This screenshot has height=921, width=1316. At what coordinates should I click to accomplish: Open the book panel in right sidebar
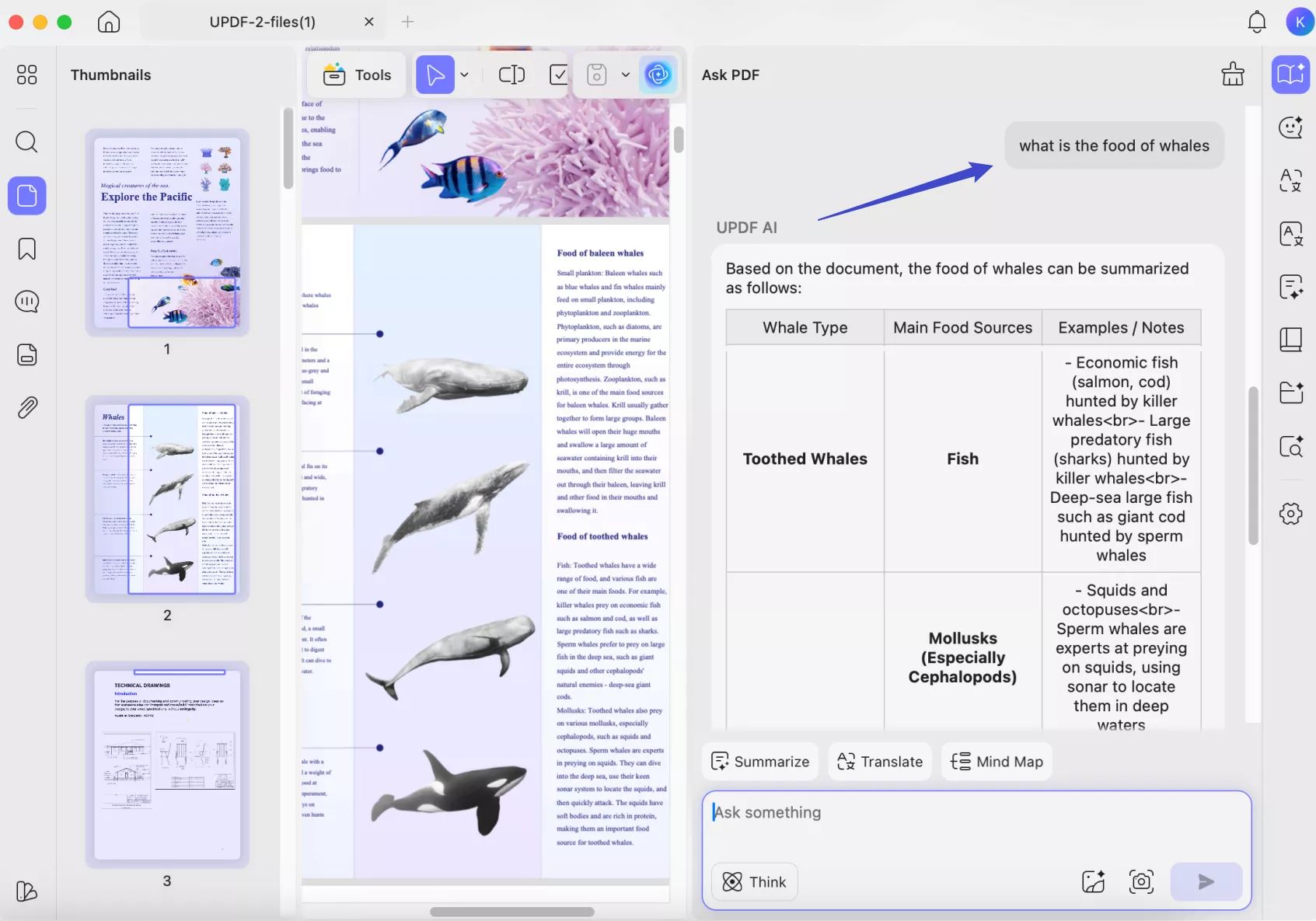[1290, 340]
